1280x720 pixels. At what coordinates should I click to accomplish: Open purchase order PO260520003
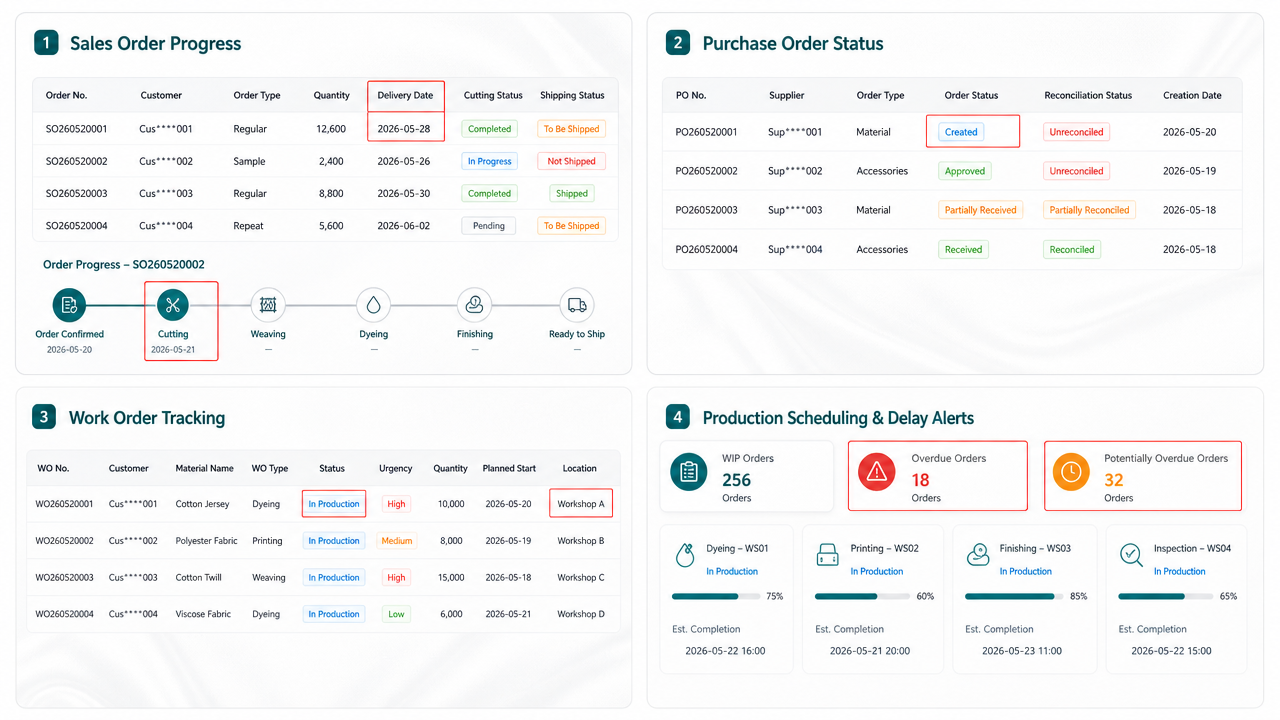click(x=707, y=210)
